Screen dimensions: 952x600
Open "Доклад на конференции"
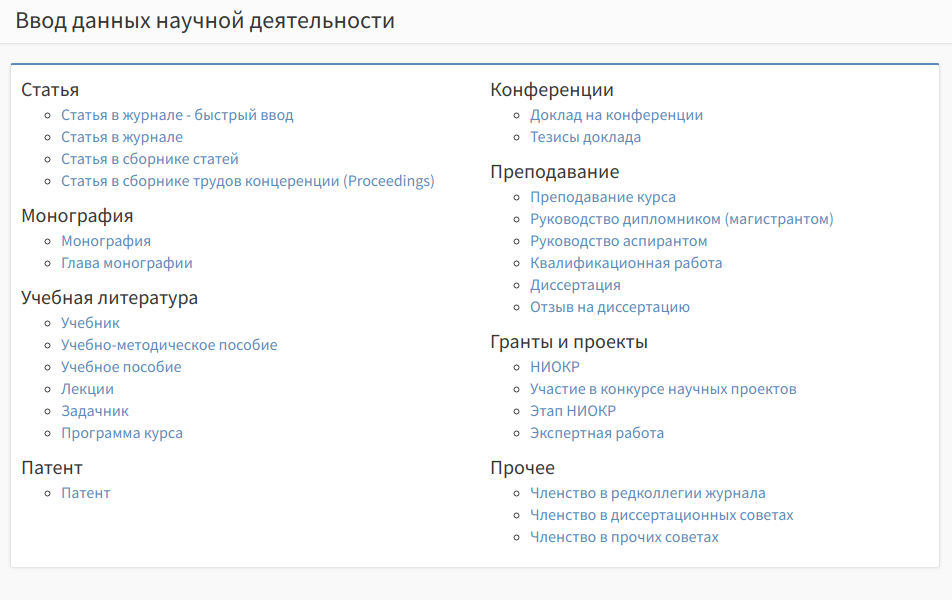pyautogui.click(x=616, y=114)
